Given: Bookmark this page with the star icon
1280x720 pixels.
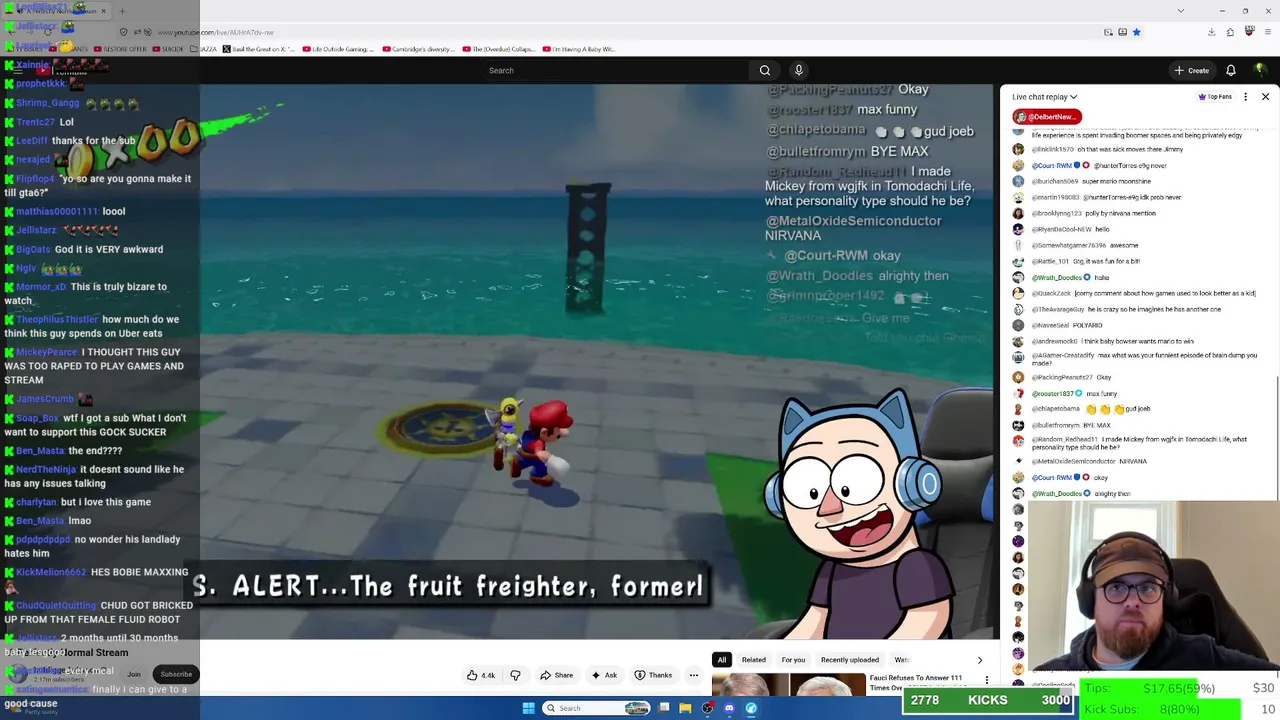Looking at the screenshot, I should pyautogui.click(x=1137, y=32).
